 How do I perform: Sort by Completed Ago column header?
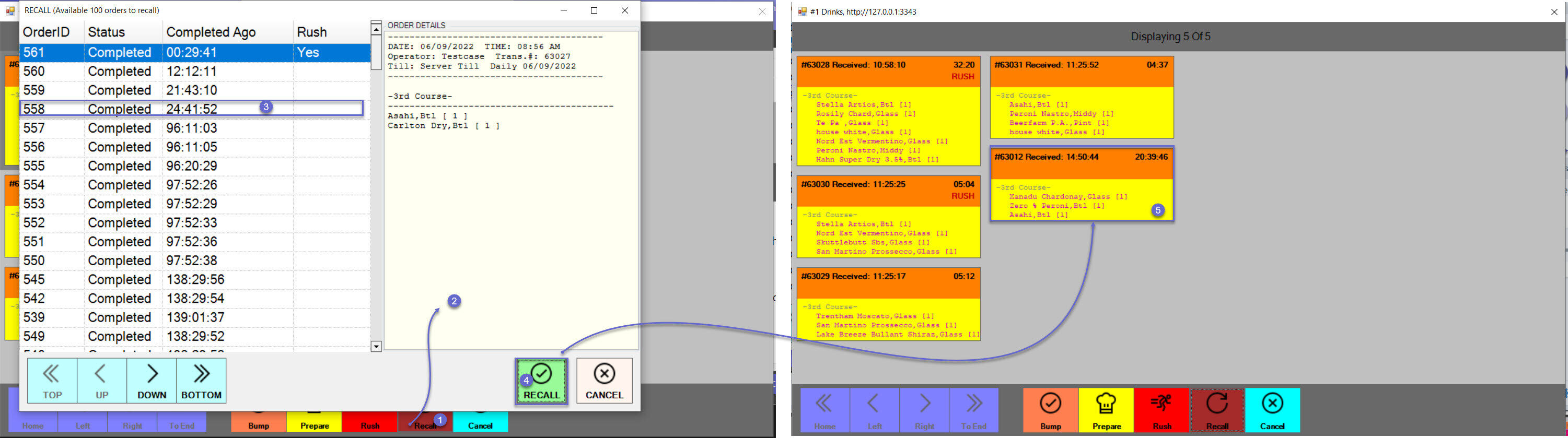click(x=211, y=32)
